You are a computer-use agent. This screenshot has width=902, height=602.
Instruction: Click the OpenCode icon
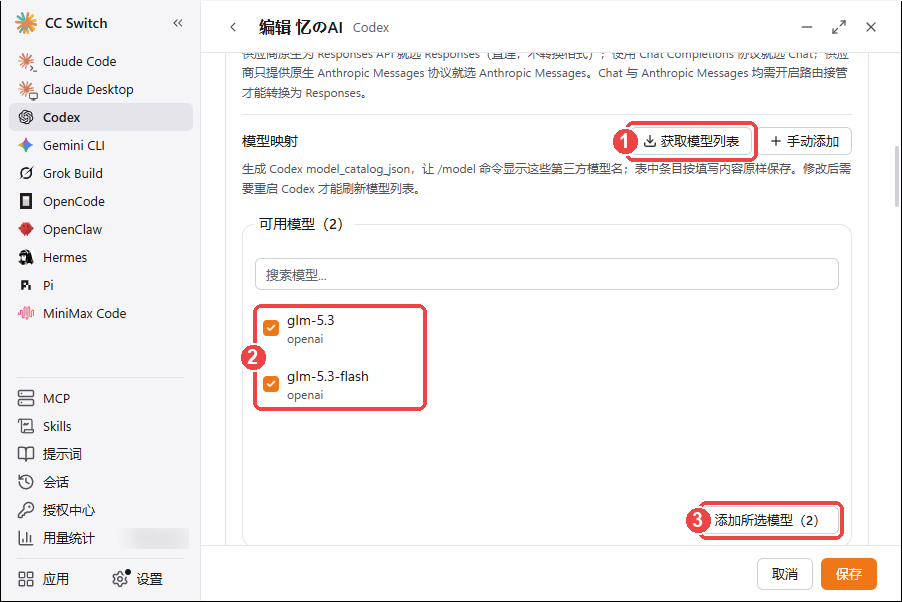tap(26, 201)
